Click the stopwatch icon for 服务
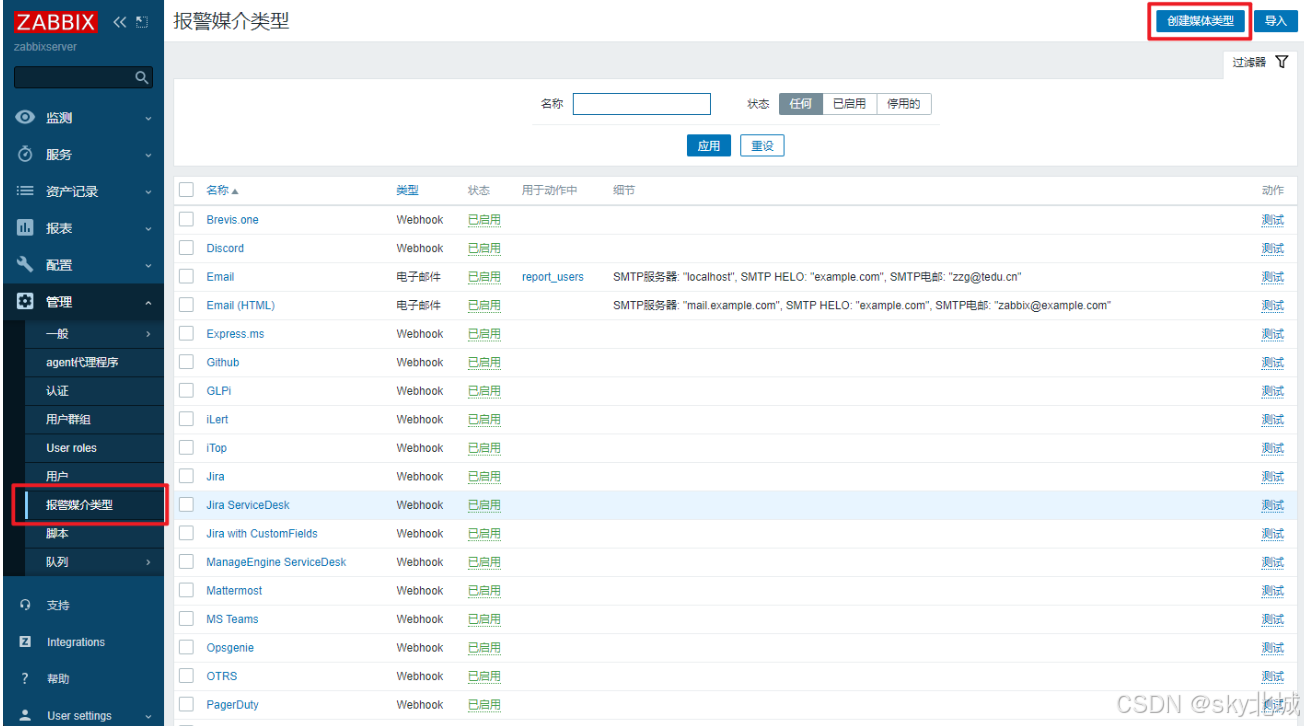 point(25,154)
